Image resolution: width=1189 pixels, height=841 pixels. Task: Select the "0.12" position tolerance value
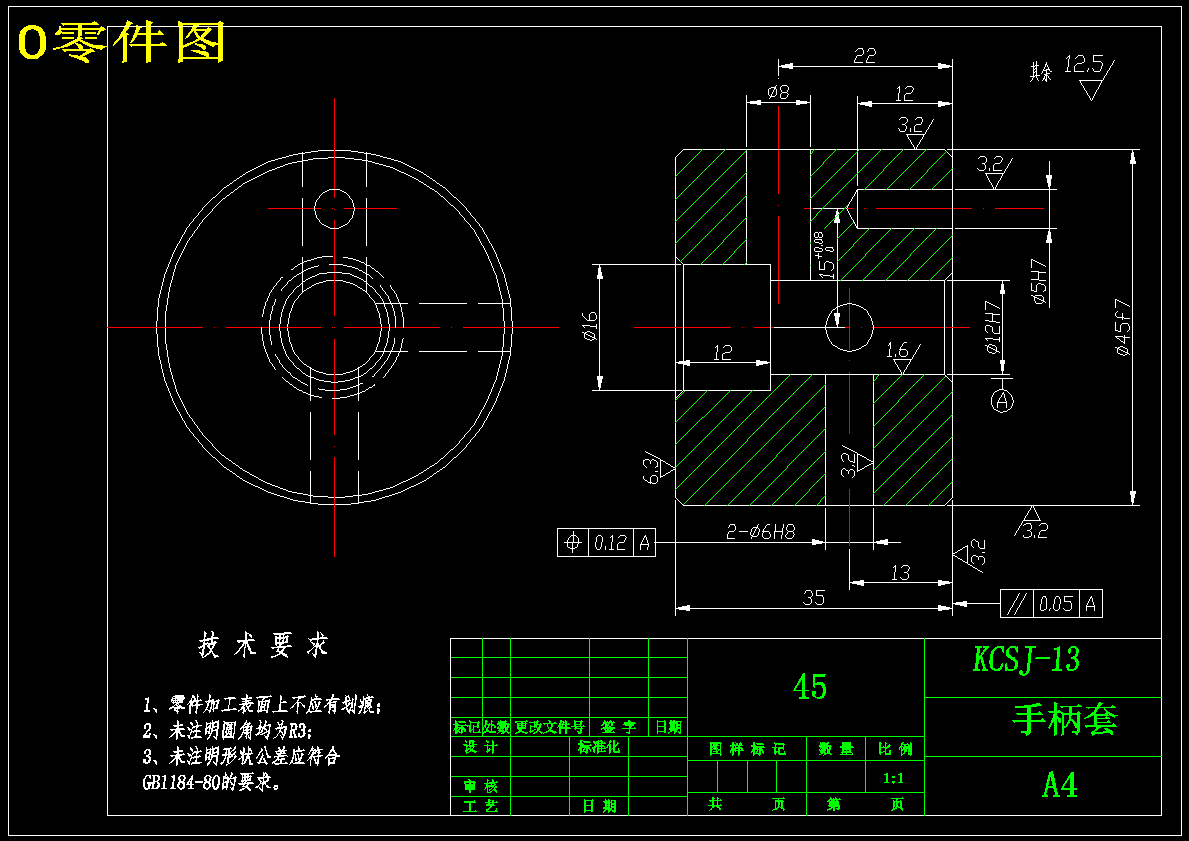[x=610, y=542]
